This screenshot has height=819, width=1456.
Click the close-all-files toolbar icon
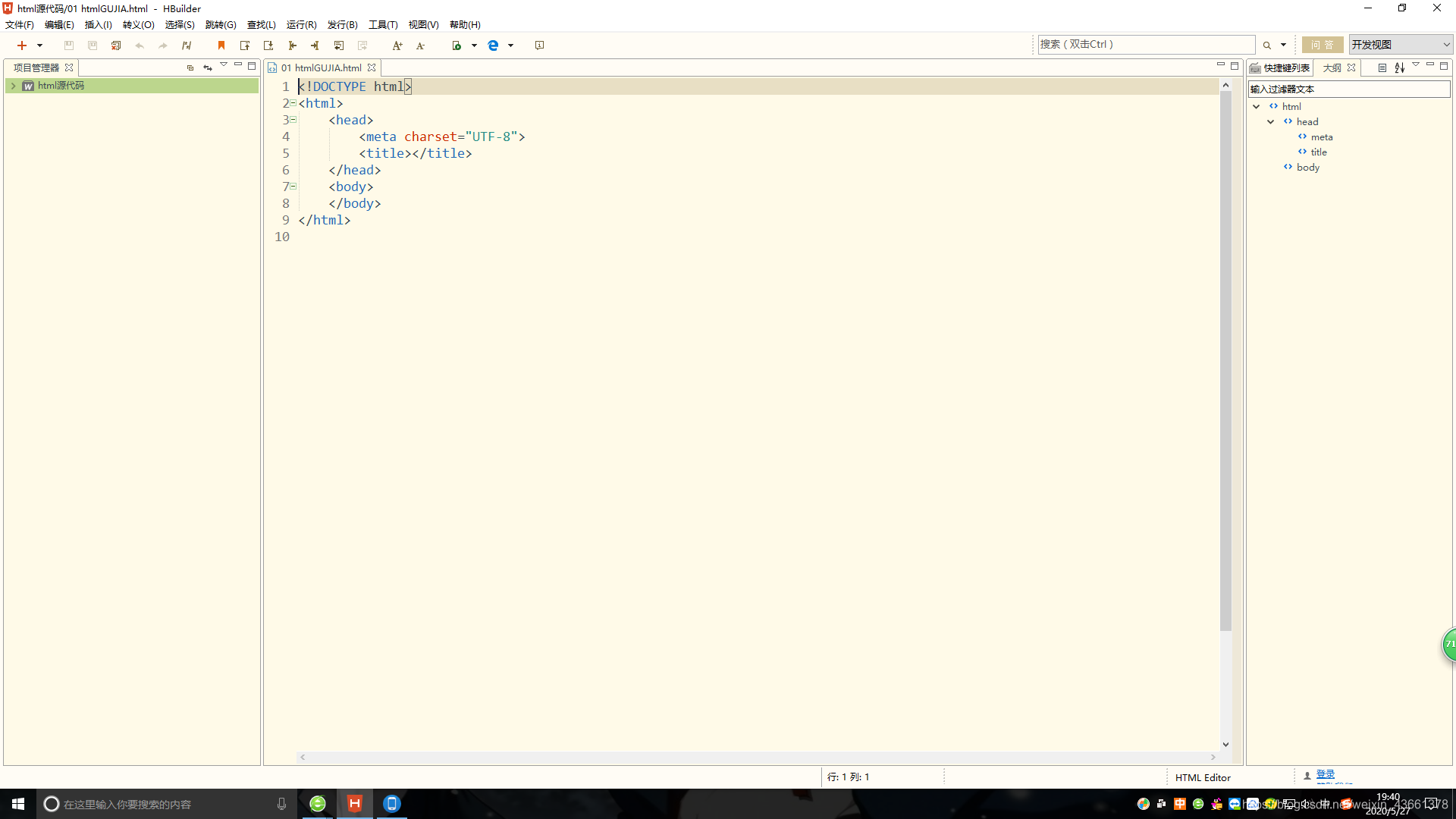(116, 45)
